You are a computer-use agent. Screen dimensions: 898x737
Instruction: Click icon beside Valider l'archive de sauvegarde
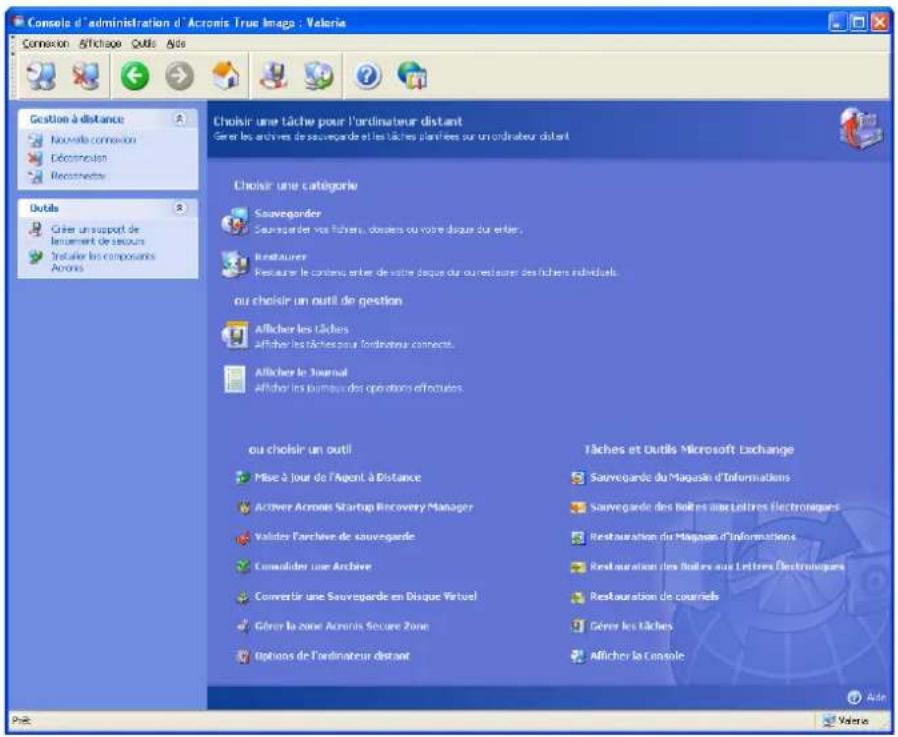click(x=243, y=537)
